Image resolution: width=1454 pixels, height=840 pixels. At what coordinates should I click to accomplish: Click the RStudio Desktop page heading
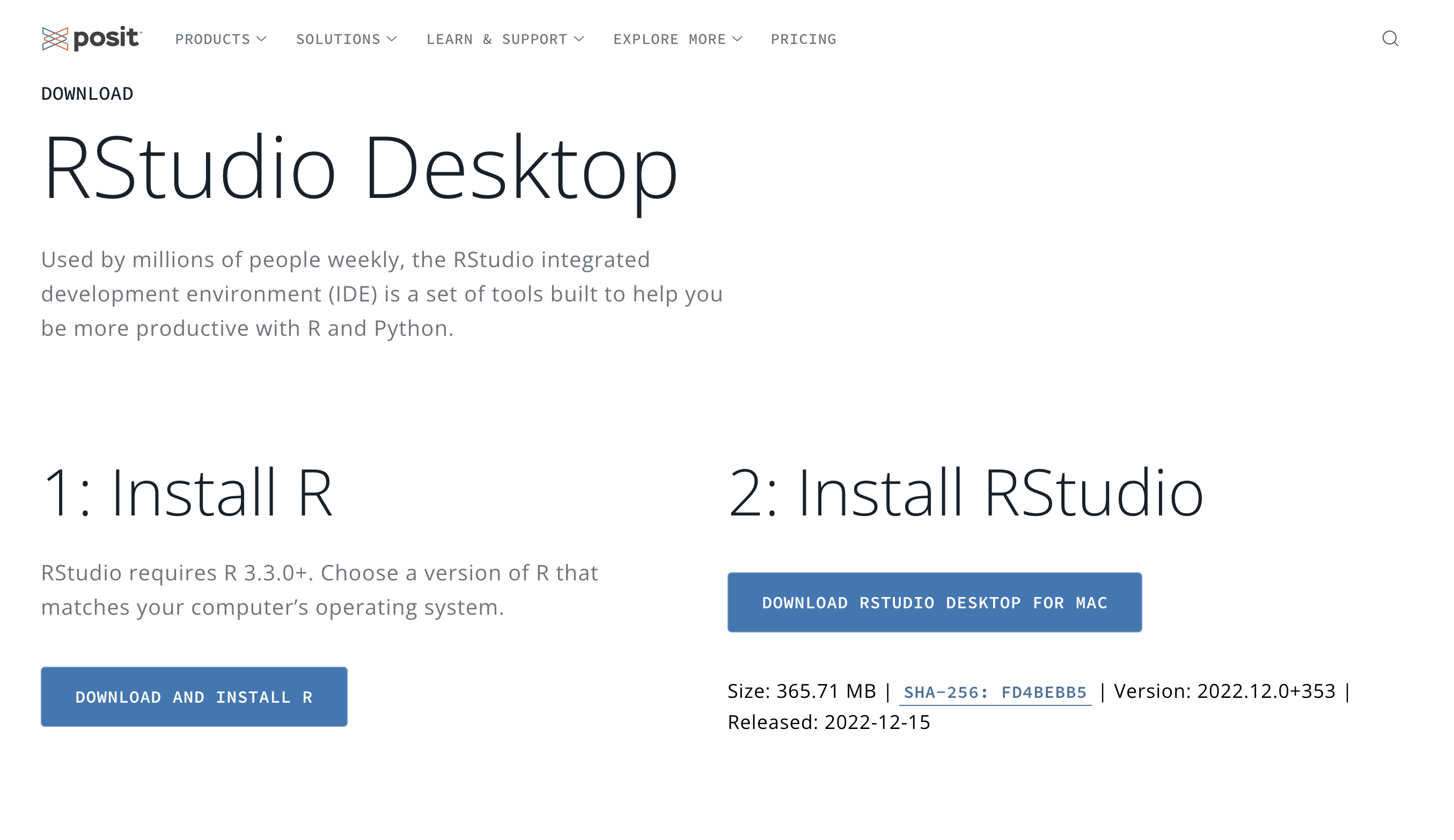(x=360, y=168)
